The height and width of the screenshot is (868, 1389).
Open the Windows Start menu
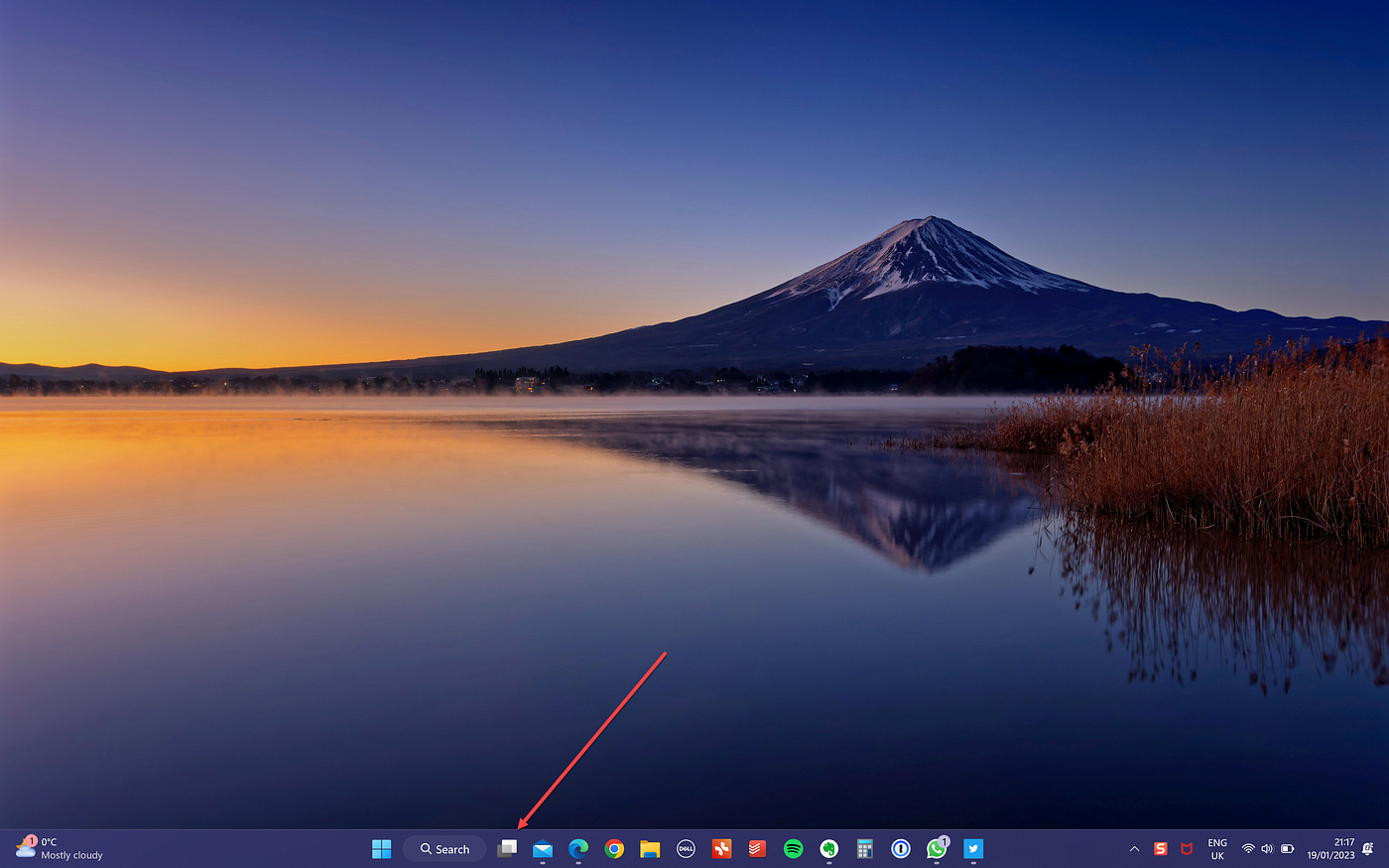pos(381,849)
